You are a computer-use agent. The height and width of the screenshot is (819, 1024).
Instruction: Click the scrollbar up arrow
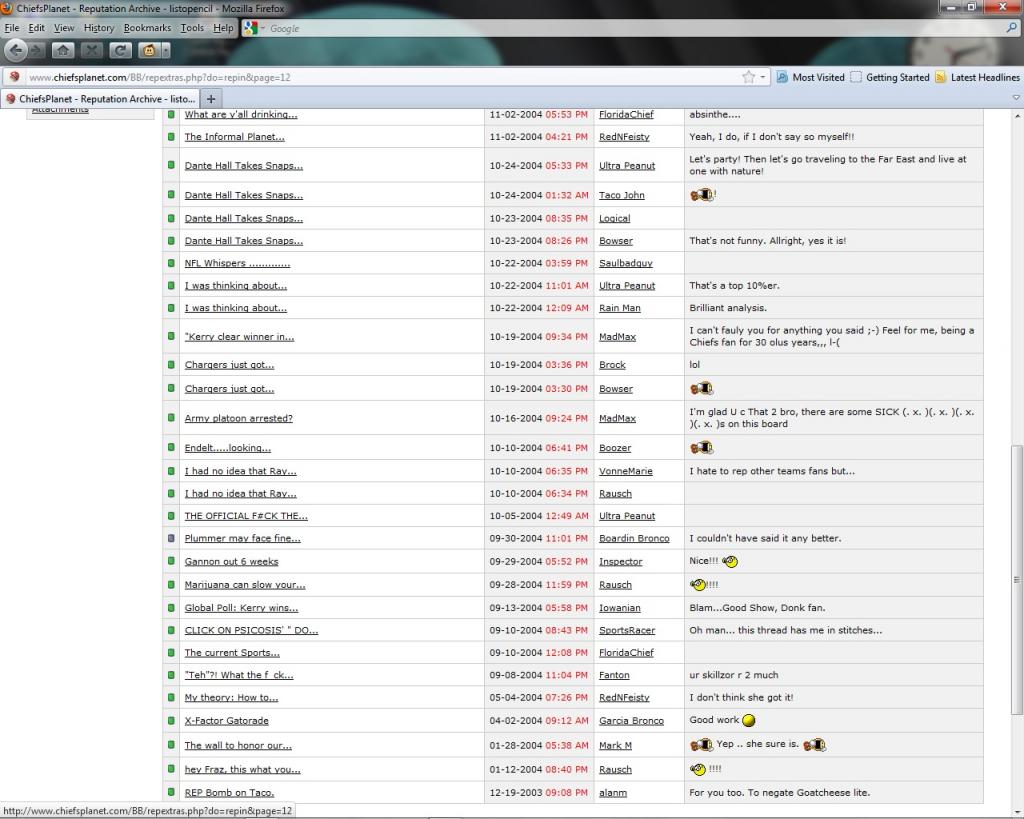[1016, 116]
